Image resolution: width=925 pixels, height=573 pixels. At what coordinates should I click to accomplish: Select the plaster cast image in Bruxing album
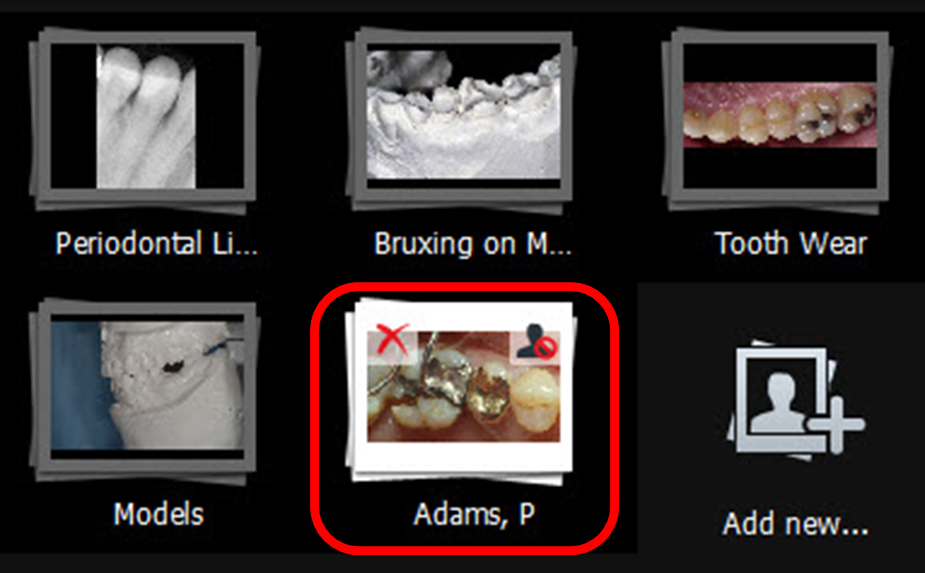point(464,114)
